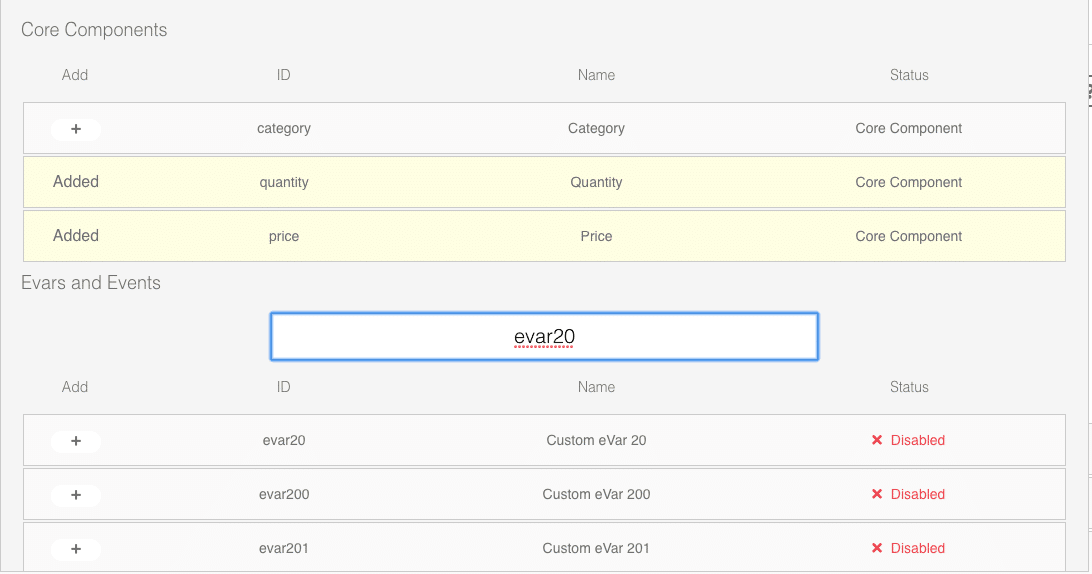Toggle the Added state for price
Image resolution: width=1092 pixels, height=574 pixels.
pos(76,235)
